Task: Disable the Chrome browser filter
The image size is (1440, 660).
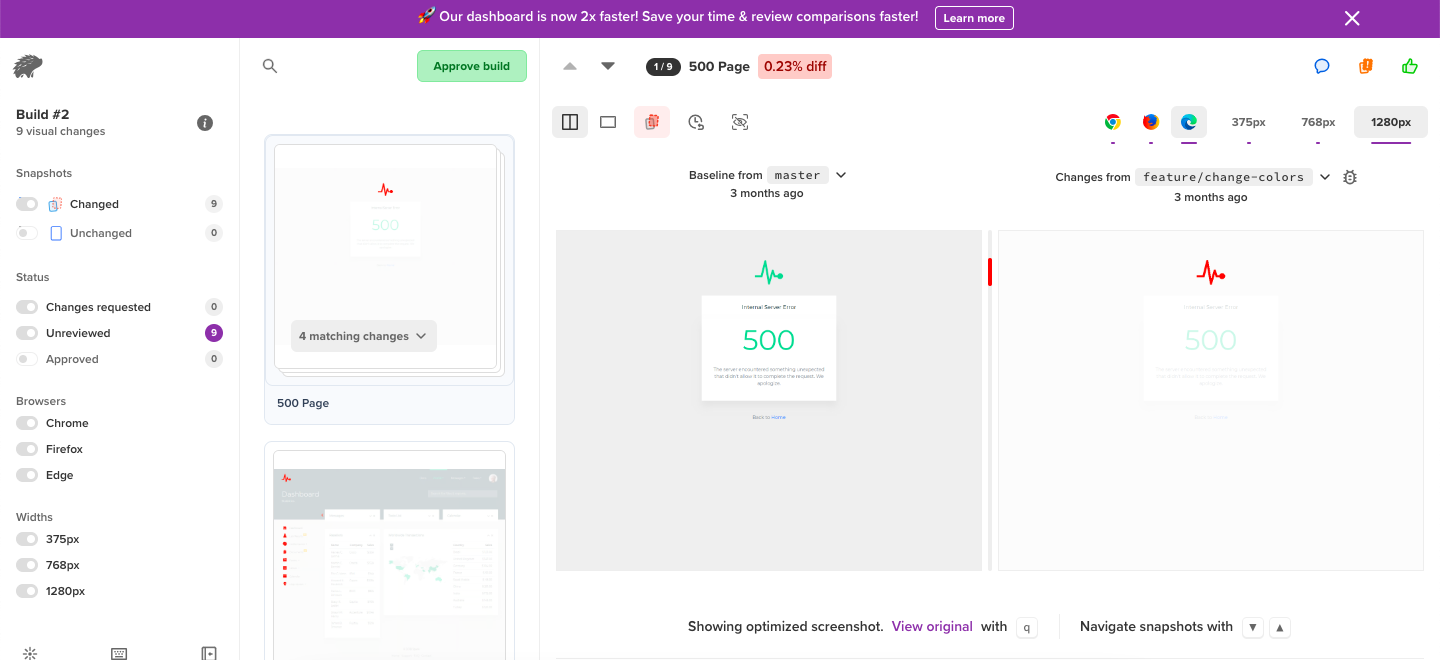Action: tap(27, 423)
